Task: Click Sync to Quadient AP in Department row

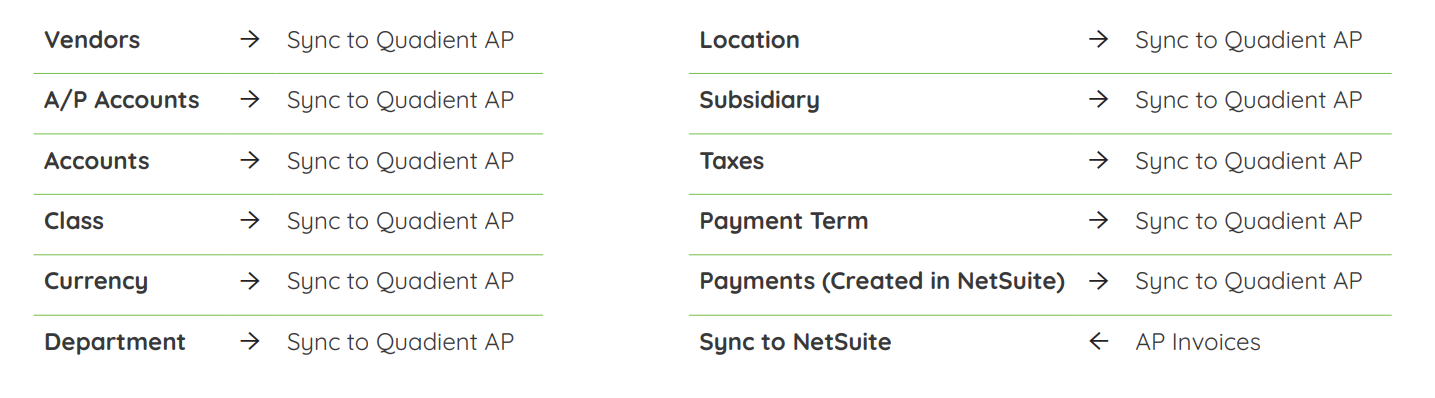Action: [400, 343]
